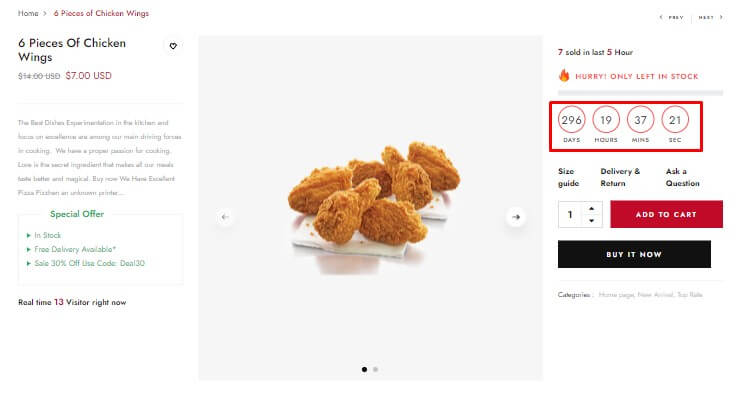749x394 pixels.
Task: Click the ADD TO CART button
Action: pos(666,214)
